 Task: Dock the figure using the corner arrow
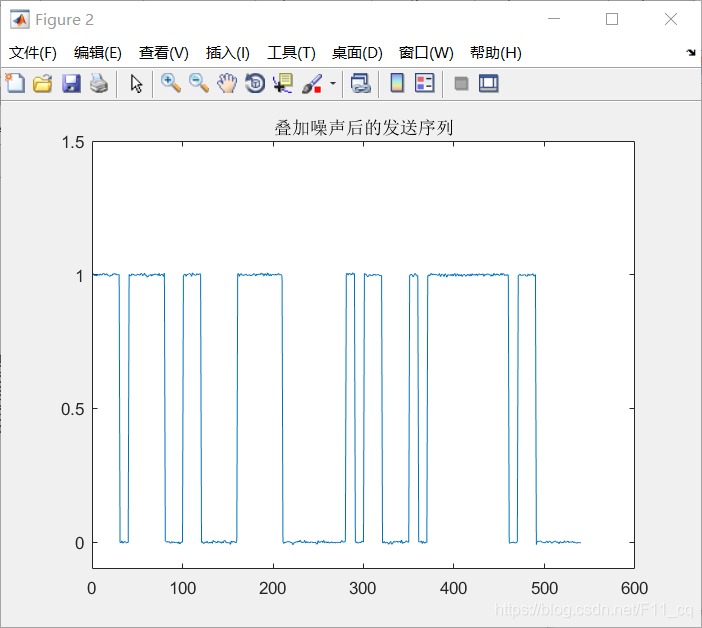[691, 53]
